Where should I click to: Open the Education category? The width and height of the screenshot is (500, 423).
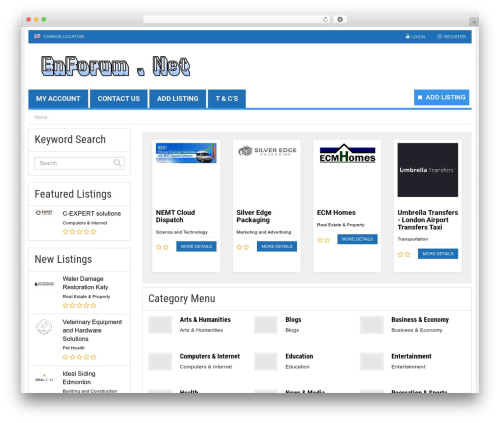tap(299, 356)
